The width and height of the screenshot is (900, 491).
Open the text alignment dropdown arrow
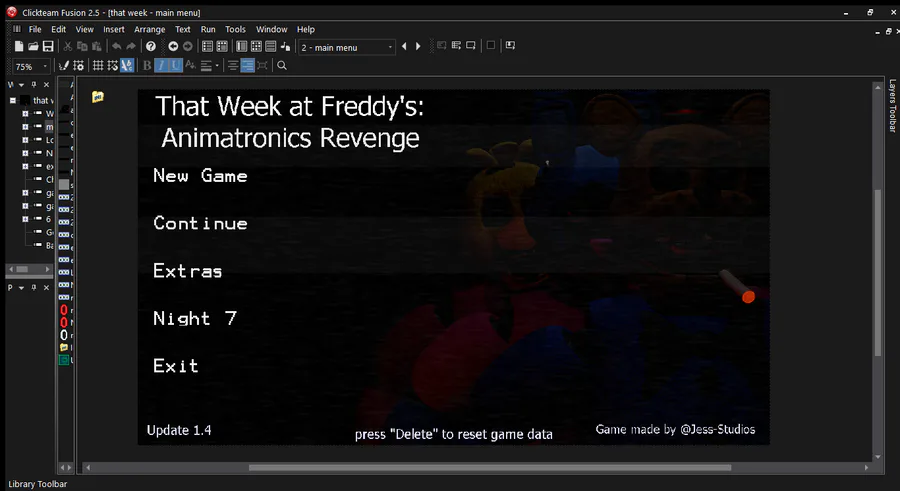(217, 66)
